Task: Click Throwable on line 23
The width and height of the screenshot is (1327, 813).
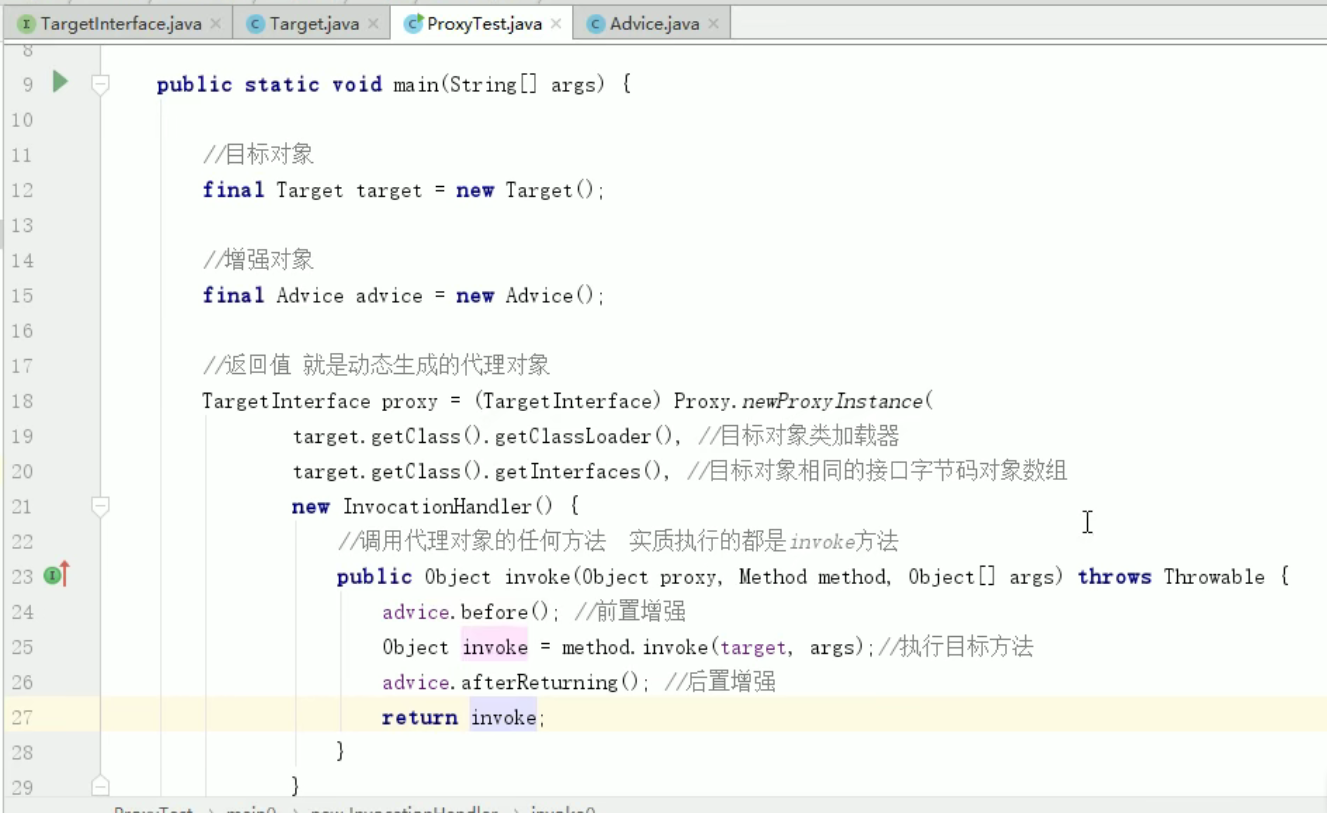Action: click(1214, 577)
